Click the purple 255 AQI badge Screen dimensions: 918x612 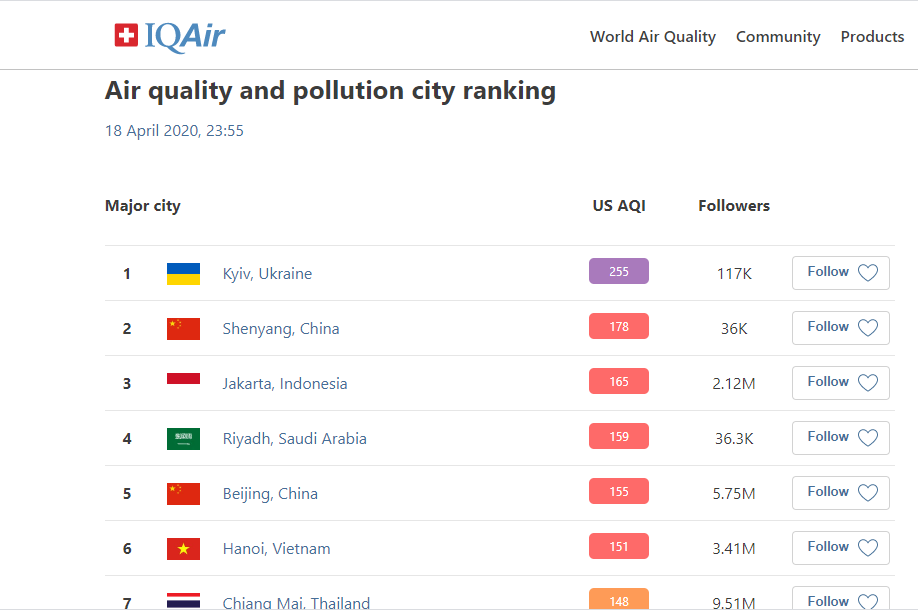click(x=618, y=272)
